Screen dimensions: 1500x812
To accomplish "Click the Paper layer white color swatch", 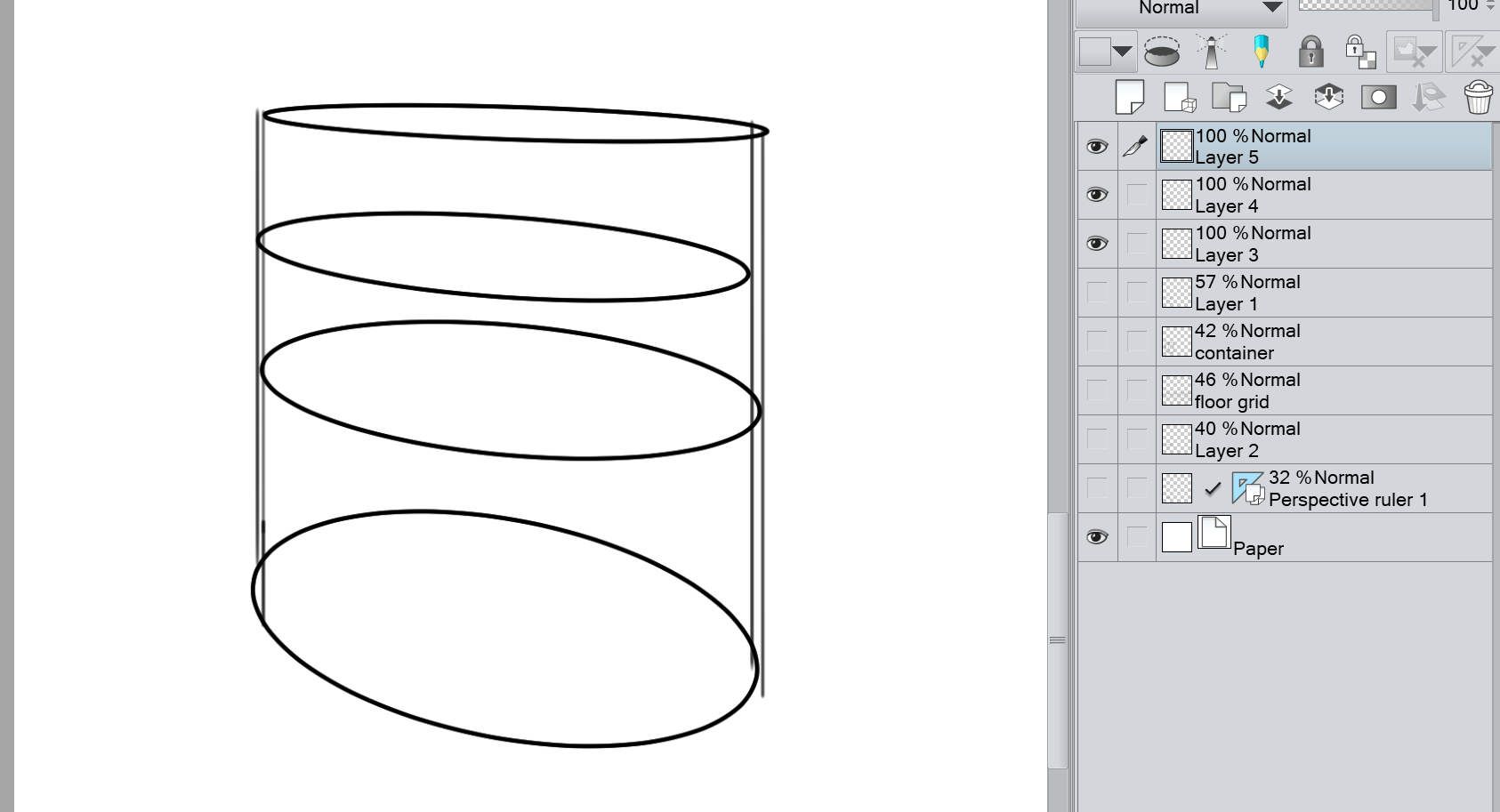I will click(1177, 537).
